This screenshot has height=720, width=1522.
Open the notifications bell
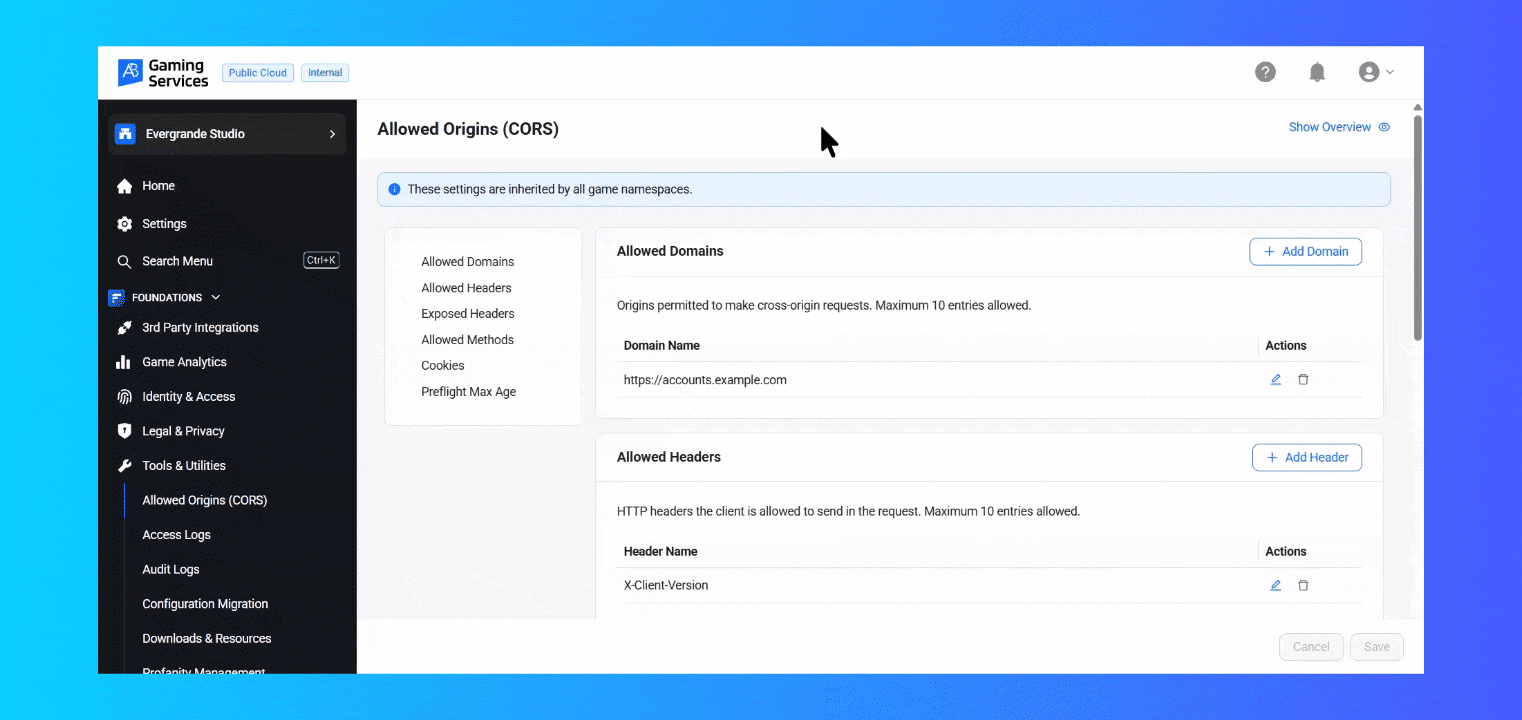[1317, 72]
